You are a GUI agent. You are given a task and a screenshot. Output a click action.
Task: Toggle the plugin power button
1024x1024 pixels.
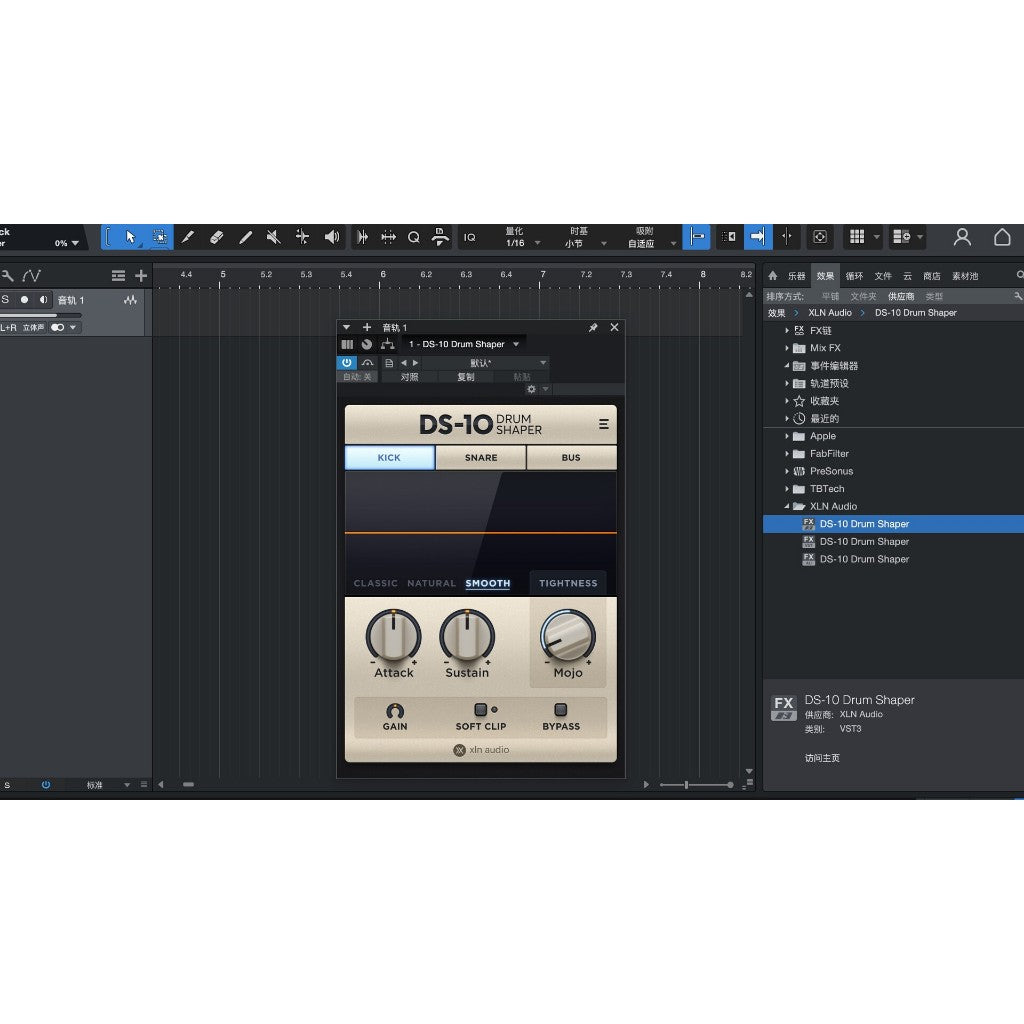[347, 362]
